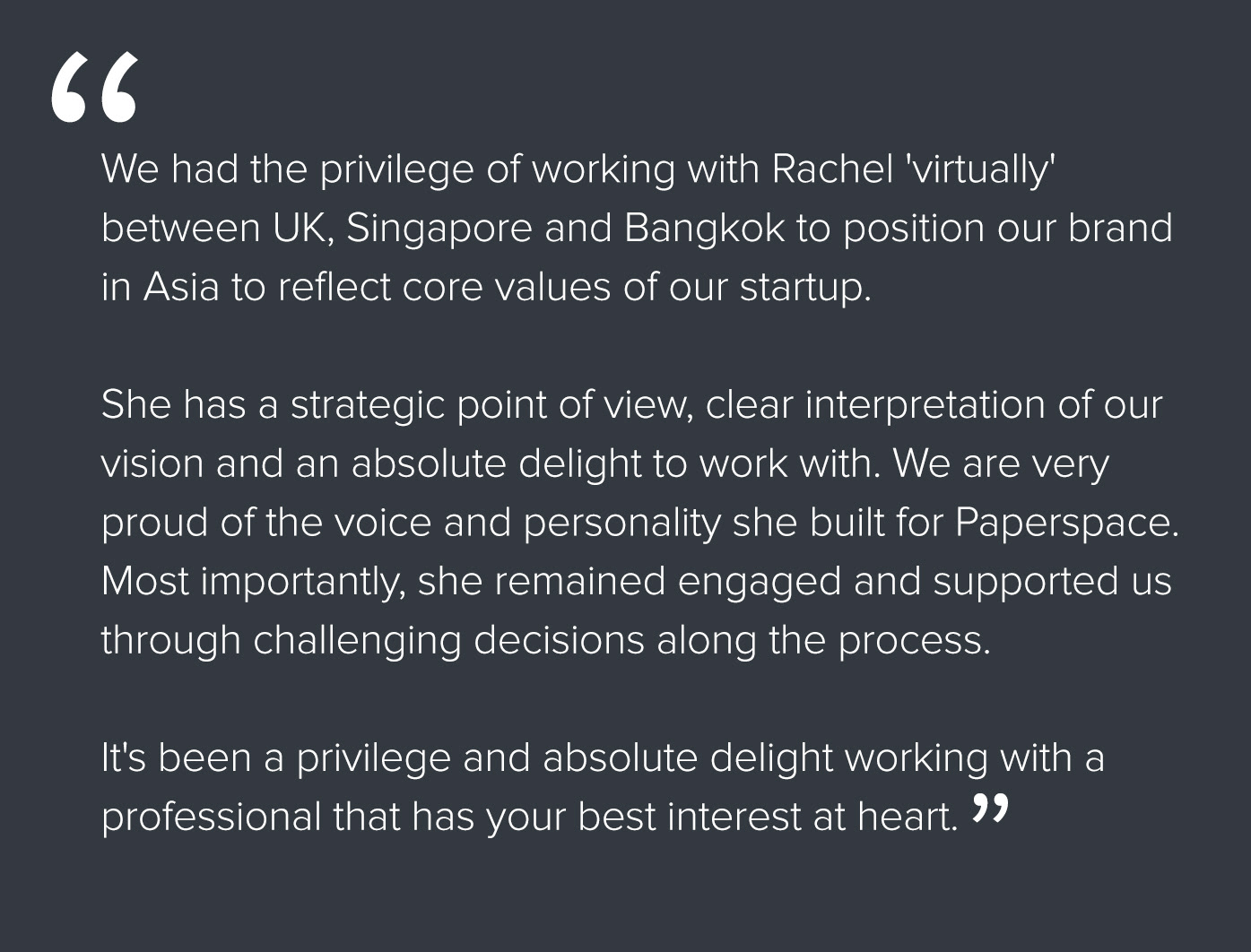Image resolution: width=1251 pixels, height=952 pixels.
Task: Click the word personality
Action: point(621,524)
